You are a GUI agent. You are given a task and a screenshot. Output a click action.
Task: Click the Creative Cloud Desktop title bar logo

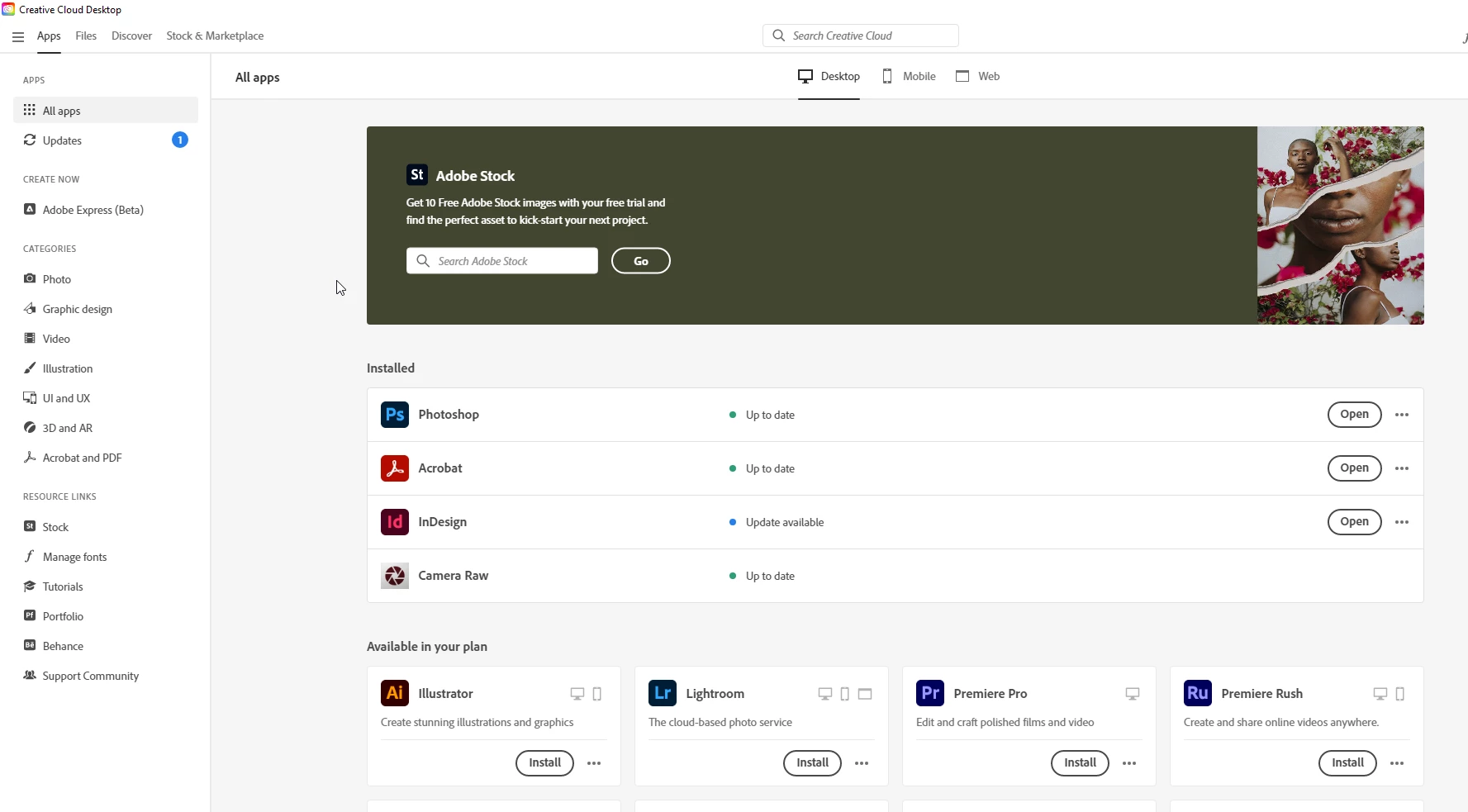click(8, 9)
